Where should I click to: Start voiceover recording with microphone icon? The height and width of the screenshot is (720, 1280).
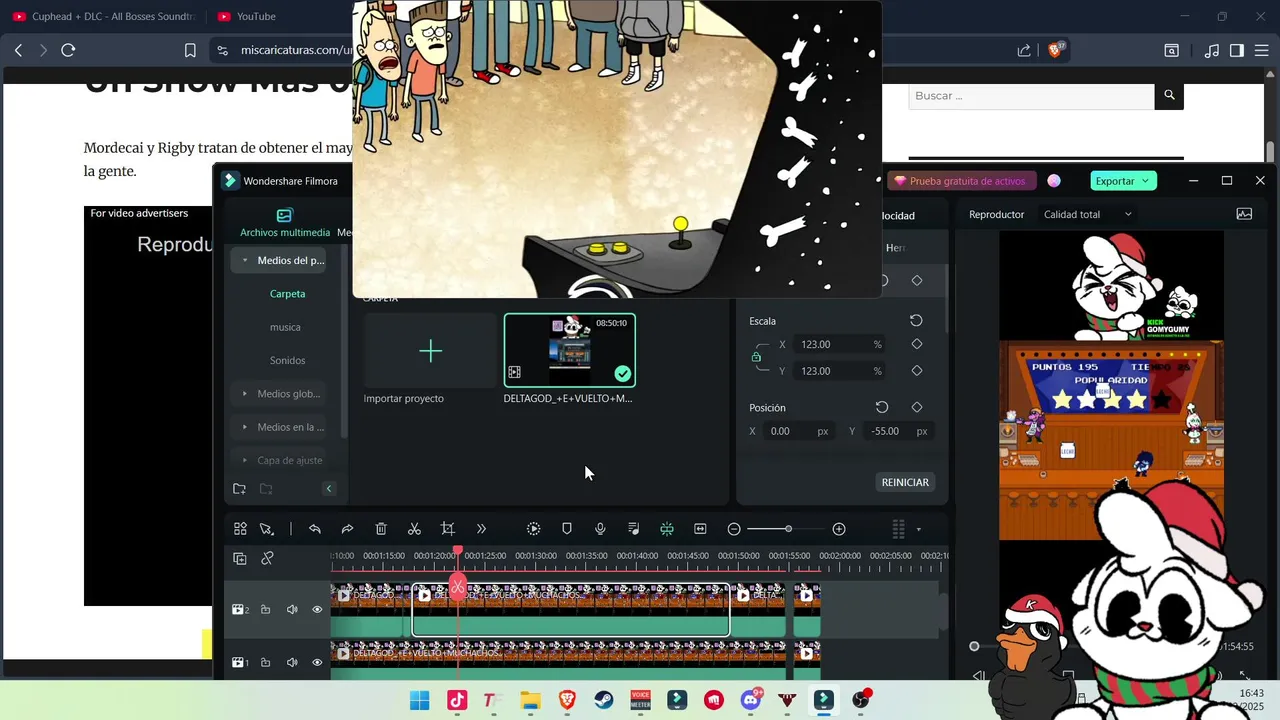(x=600, y=529)
